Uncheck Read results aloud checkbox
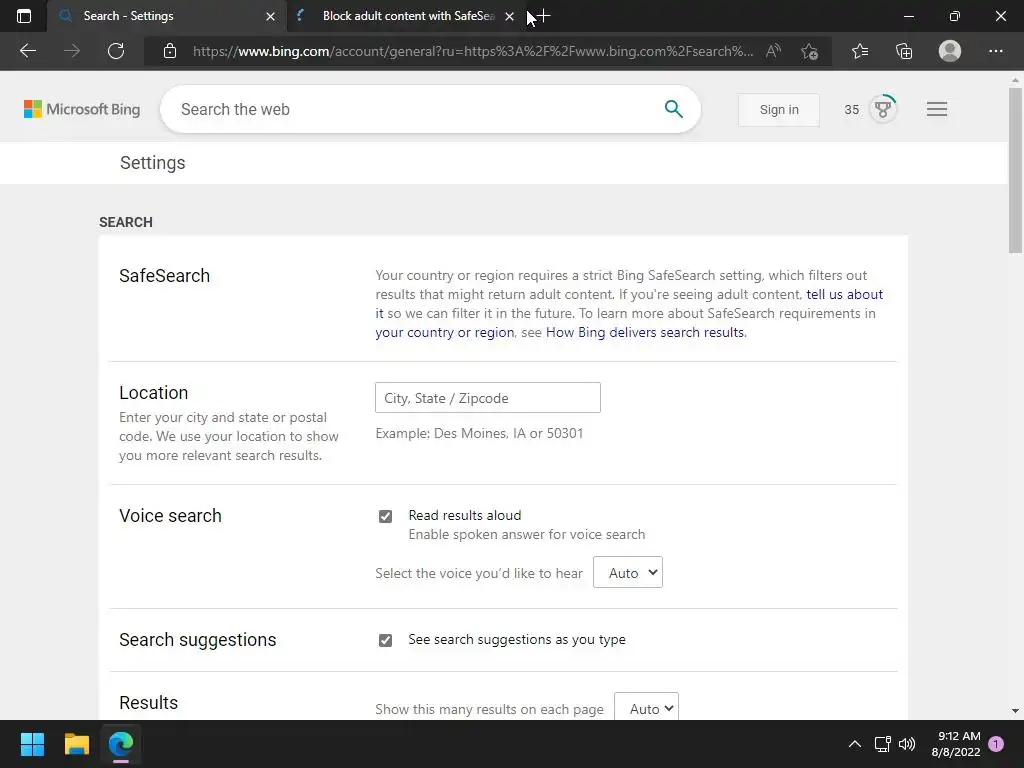The image size is (1024, 768). pyautogui.click(x=385, y=516)
